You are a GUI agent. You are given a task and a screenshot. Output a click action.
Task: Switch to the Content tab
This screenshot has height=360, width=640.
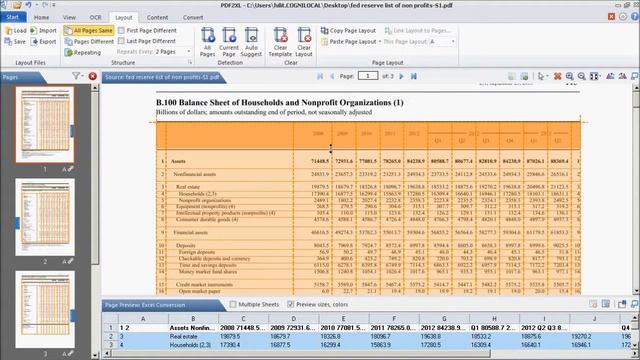(157, 18)
